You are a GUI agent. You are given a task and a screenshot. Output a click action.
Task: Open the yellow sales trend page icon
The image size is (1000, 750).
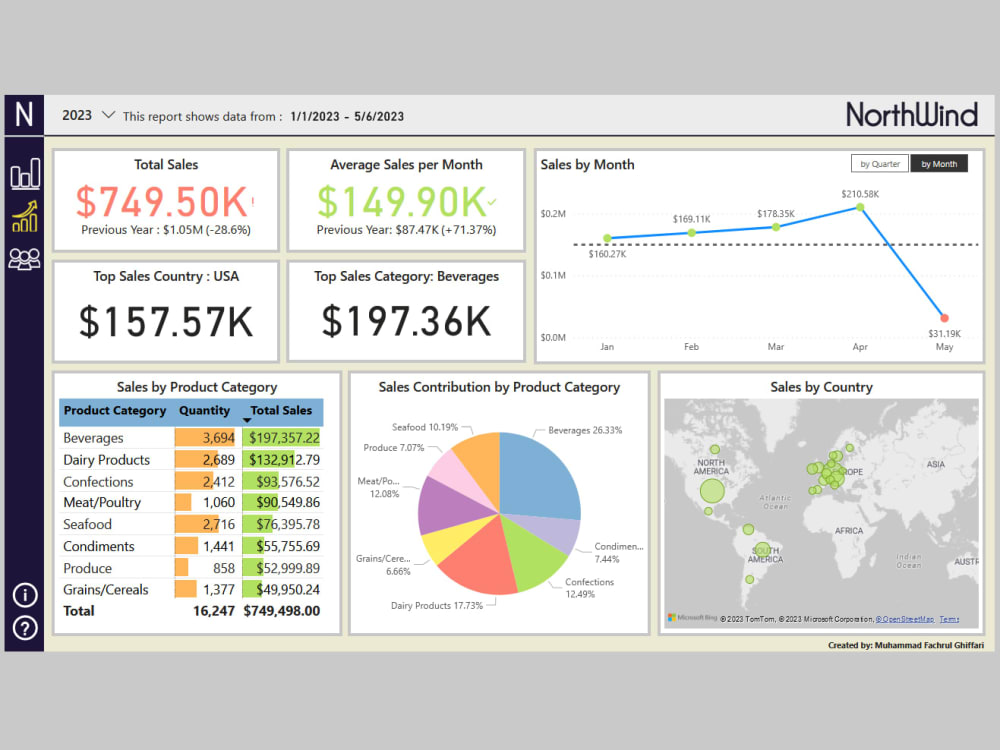24,216
